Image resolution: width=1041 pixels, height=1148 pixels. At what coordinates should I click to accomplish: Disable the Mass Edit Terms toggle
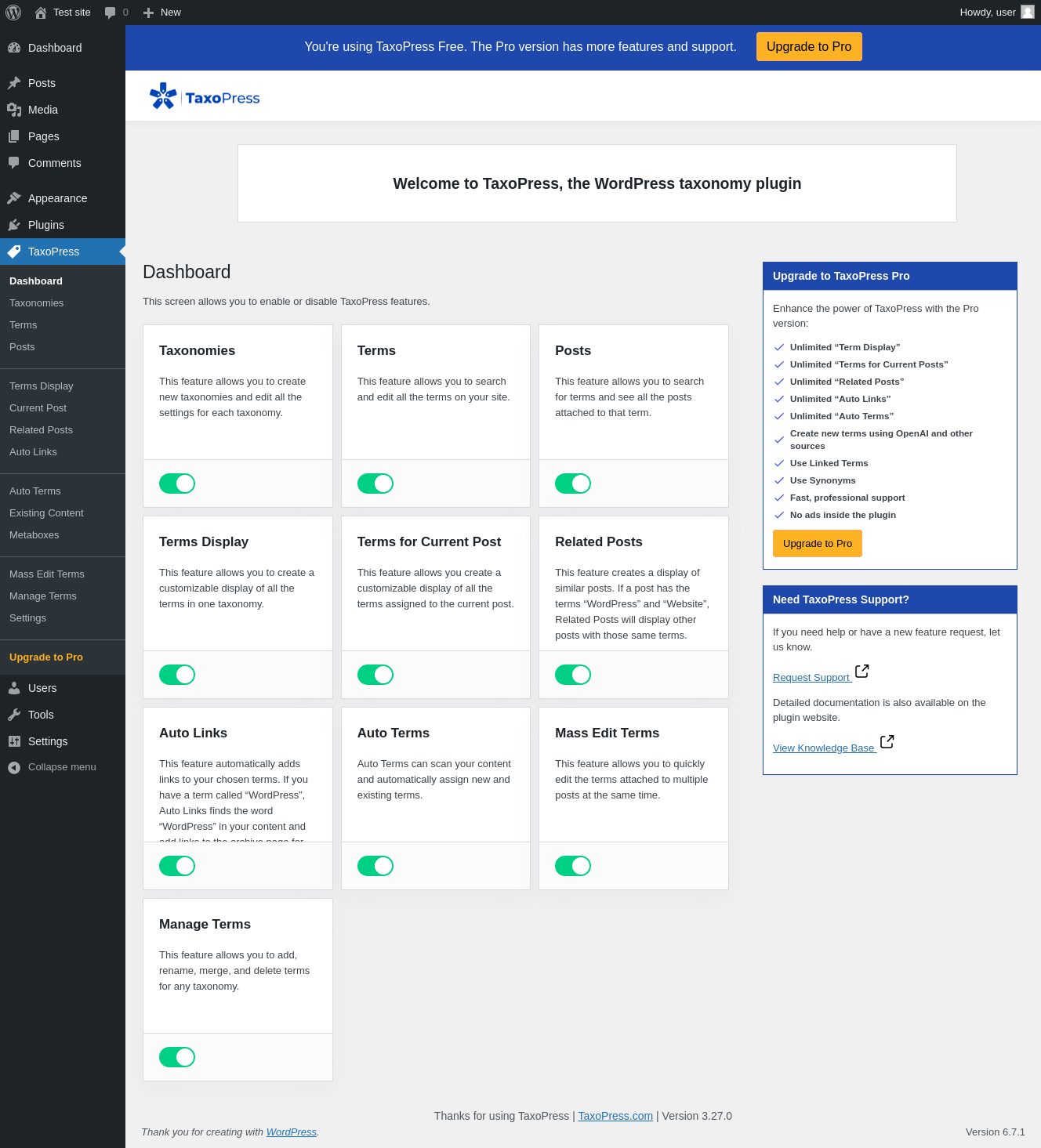click(x=573, y=866)
